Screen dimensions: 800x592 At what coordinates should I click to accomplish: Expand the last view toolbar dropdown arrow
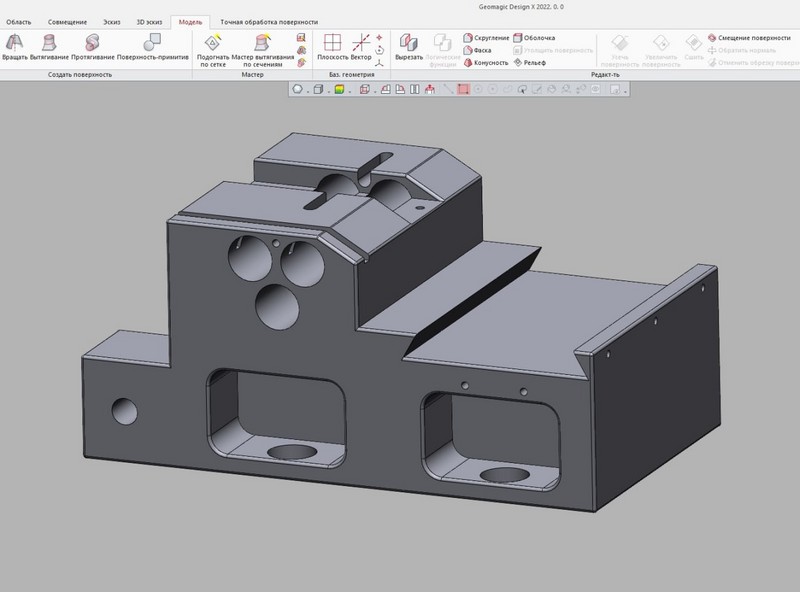tap(625, 91)
